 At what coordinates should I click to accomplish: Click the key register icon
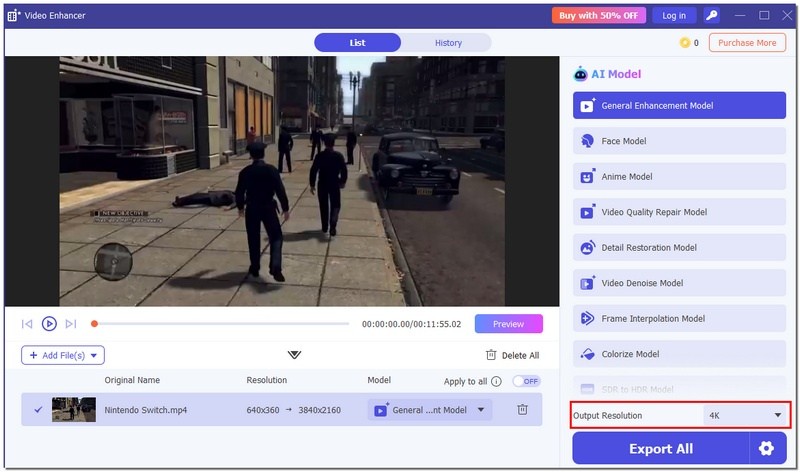711,15
